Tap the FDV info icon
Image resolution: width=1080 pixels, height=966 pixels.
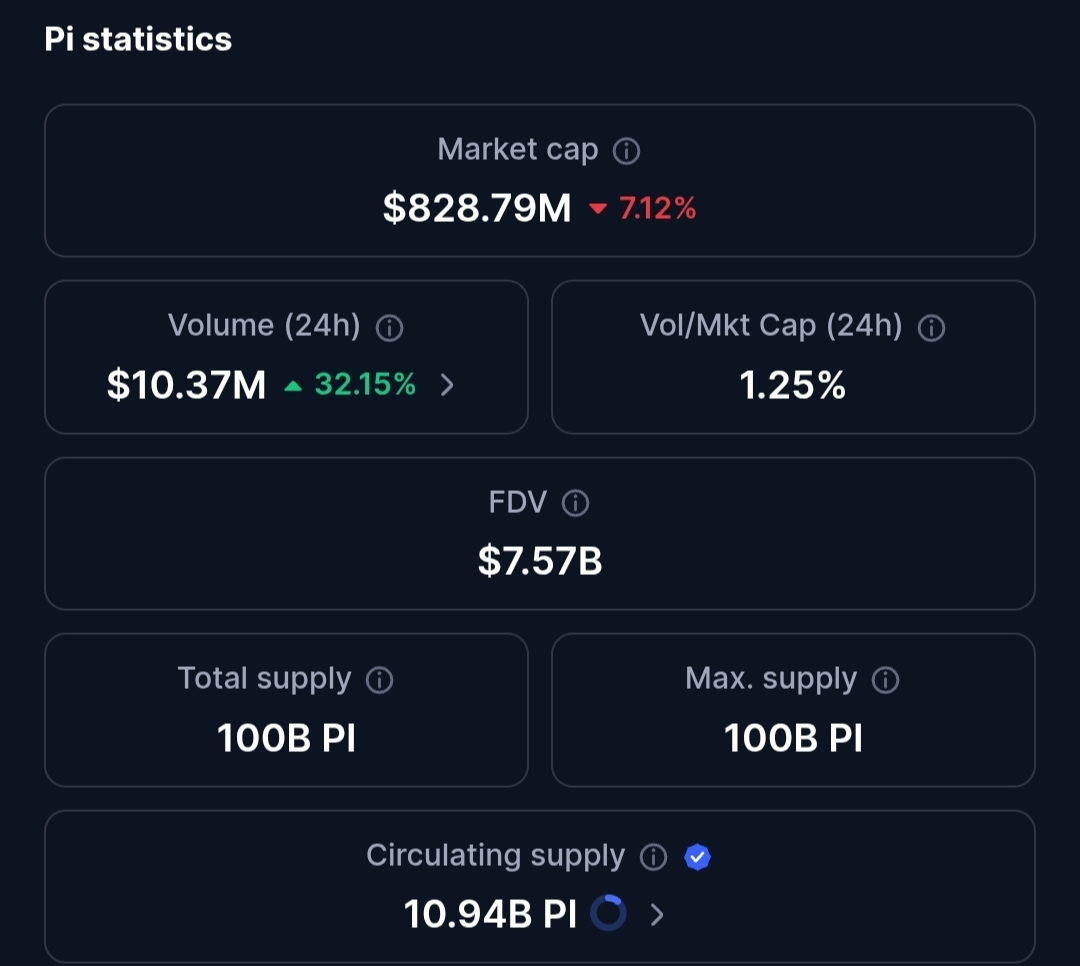coord(575,503)
